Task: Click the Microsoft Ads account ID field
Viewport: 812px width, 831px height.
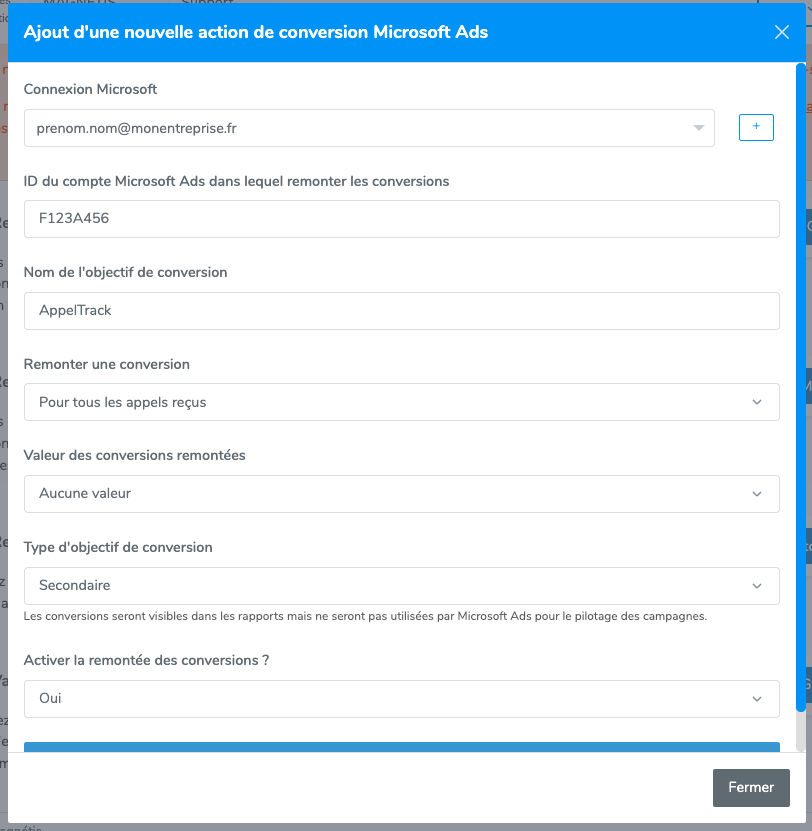Action: pyautogui.click(x=401, y=219)
